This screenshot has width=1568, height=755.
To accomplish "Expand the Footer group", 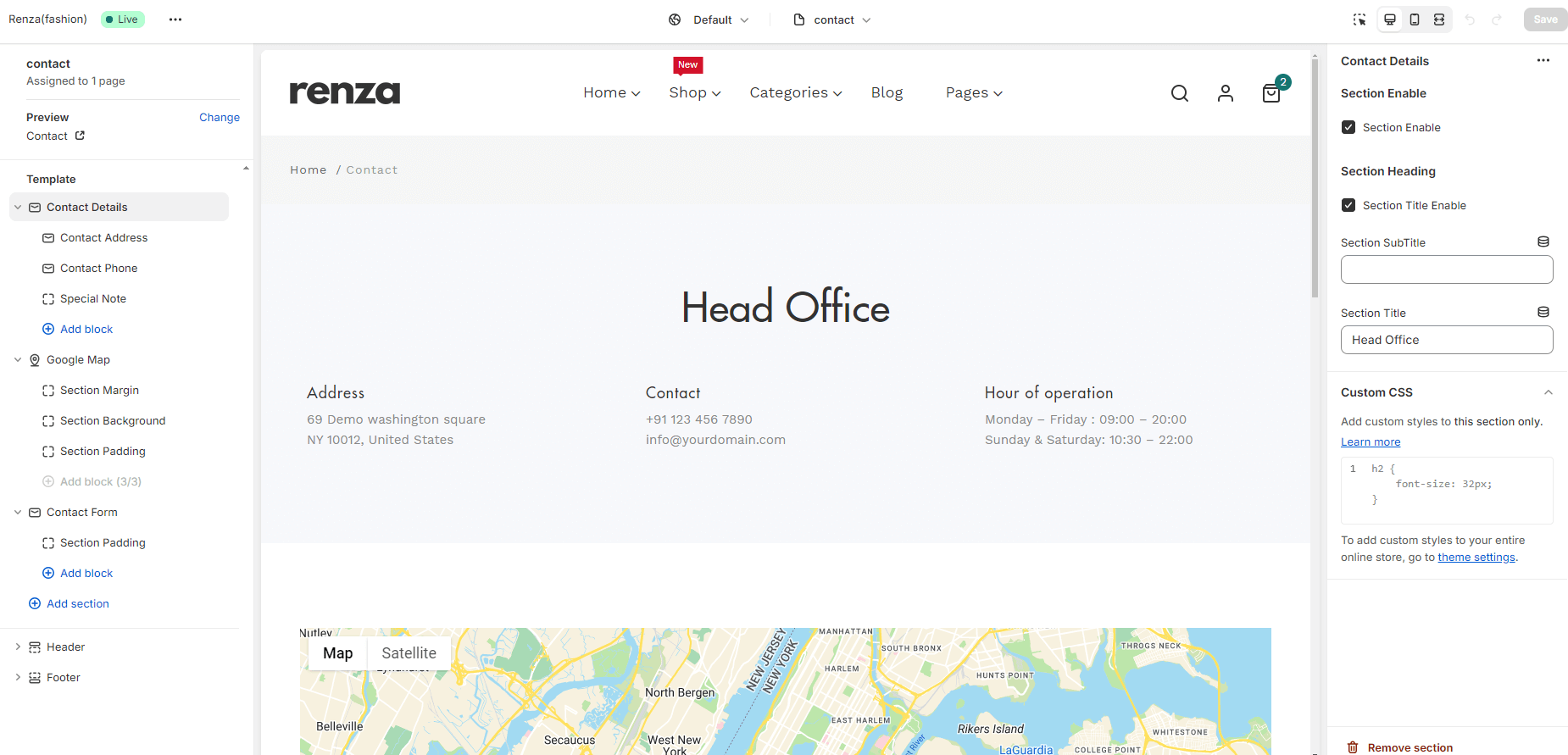I will [18, 677].
